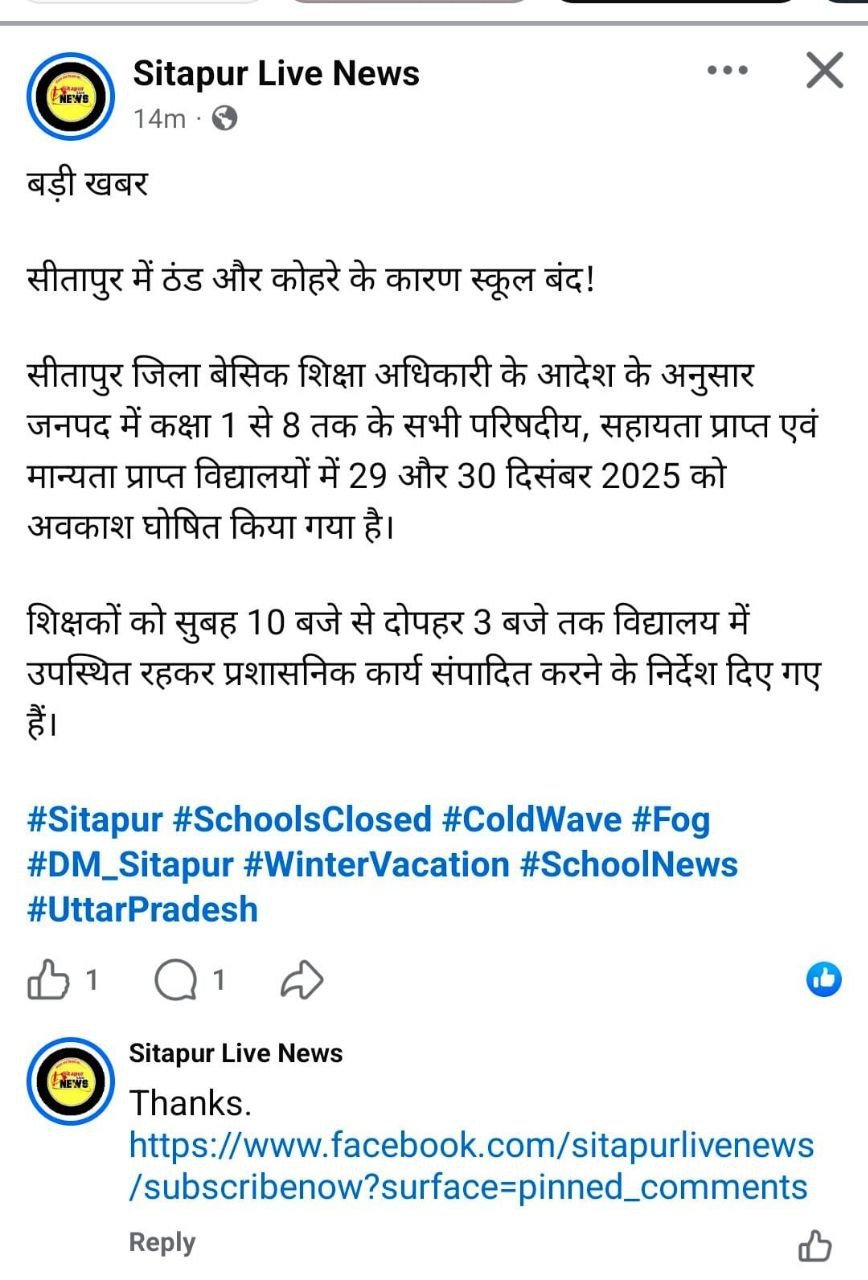Follow the facebook.com/sitapurlivenews subscribe link

472,1165
